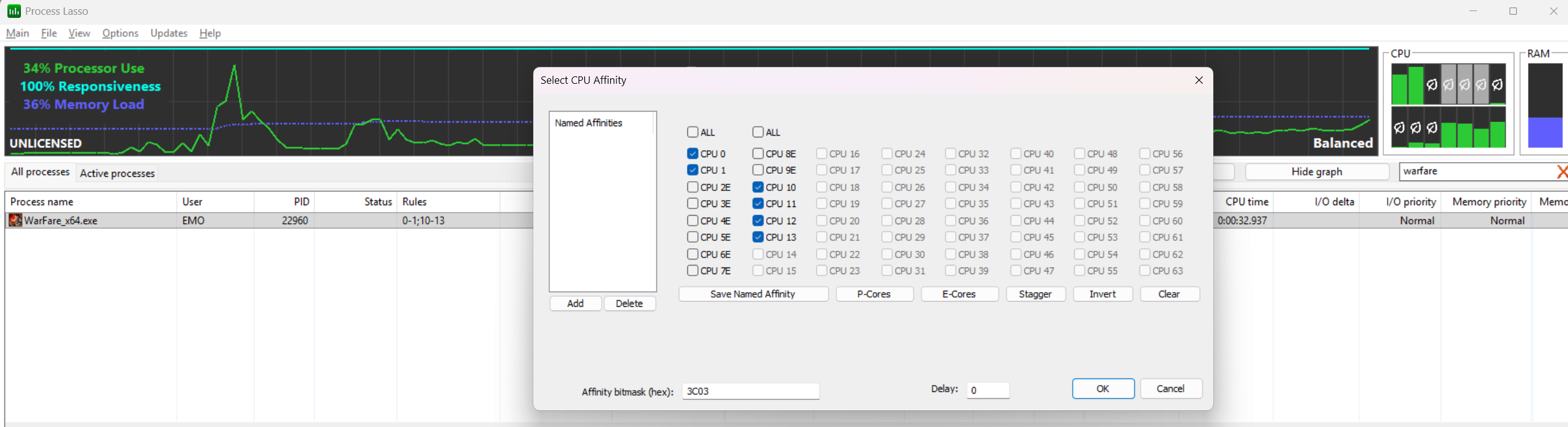The width and height of the screenshot is (1568, 427).
Task: Click the Hide graph button
Action: (x=1317, y=171)
